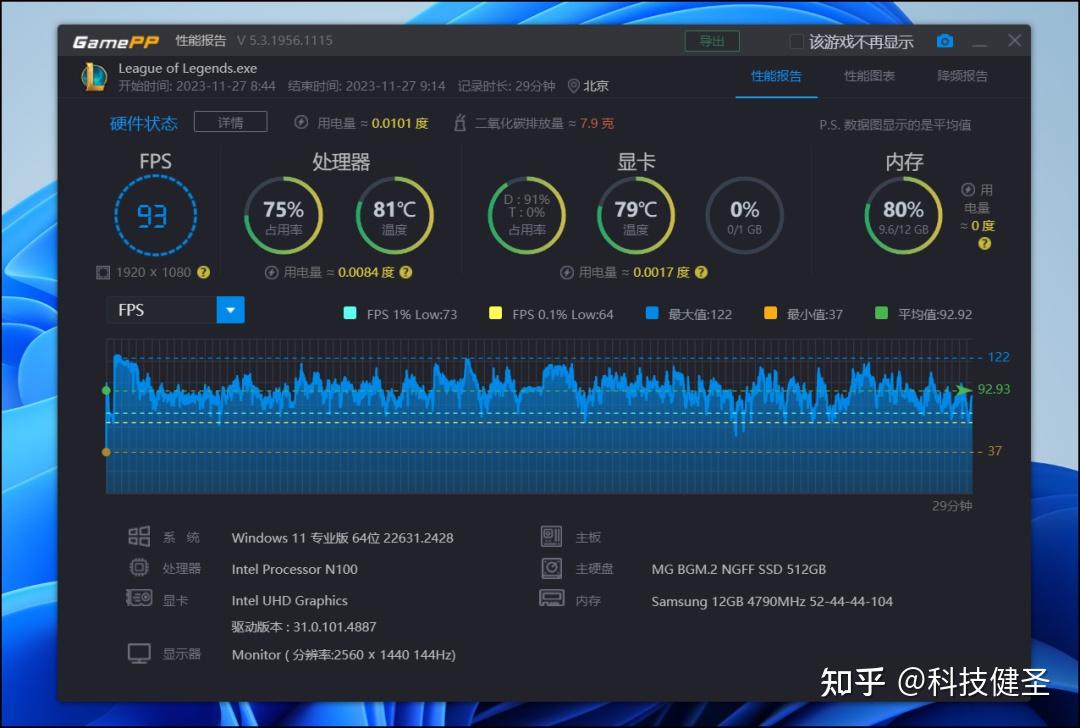This screenshot has width=1080, height=728.
Task: Click the screenshot camera icon
Action: tap(945, 41)
